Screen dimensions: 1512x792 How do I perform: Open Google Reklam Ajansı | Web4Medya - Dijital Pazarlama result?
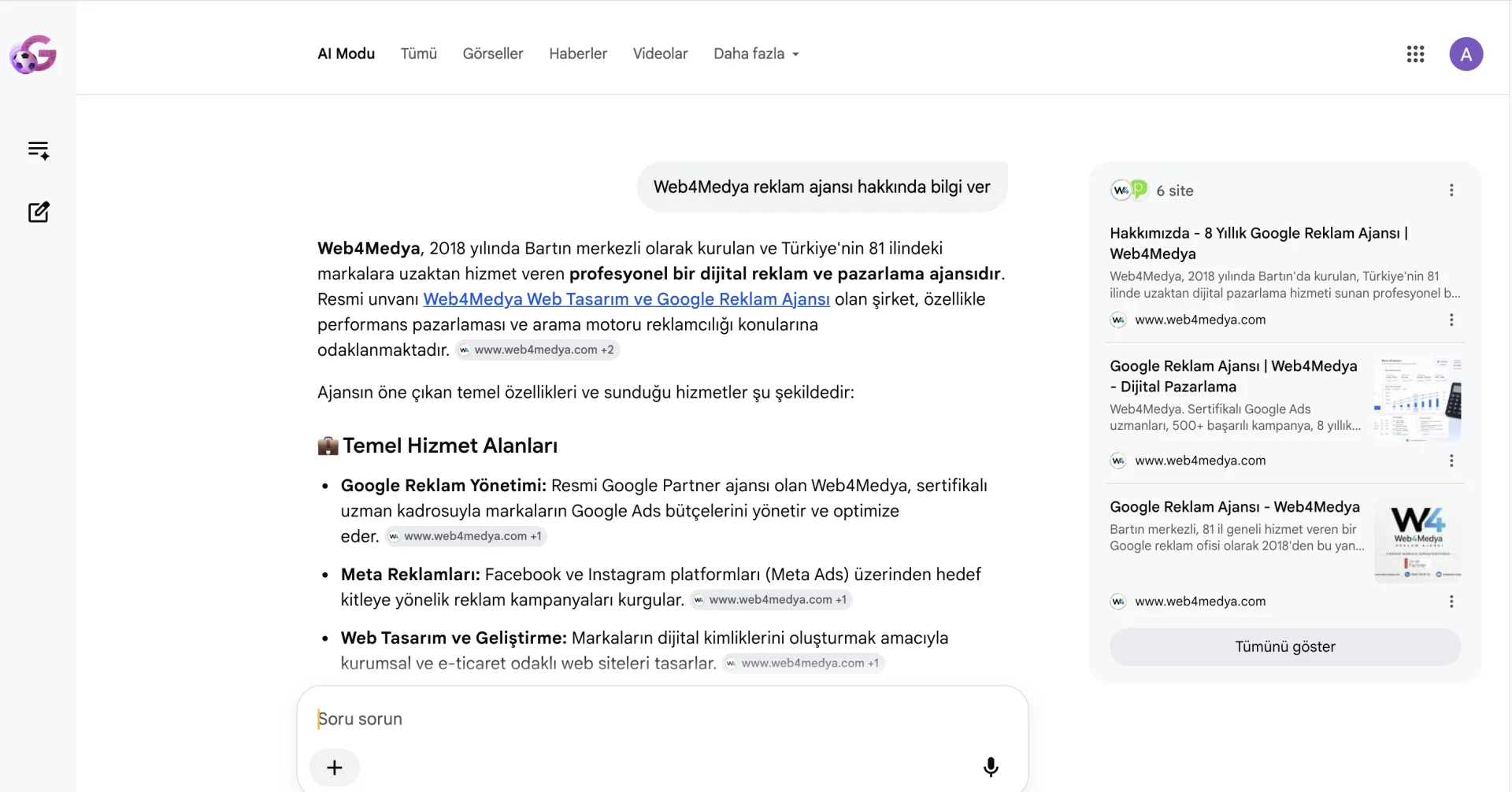tap(1233, 376)
